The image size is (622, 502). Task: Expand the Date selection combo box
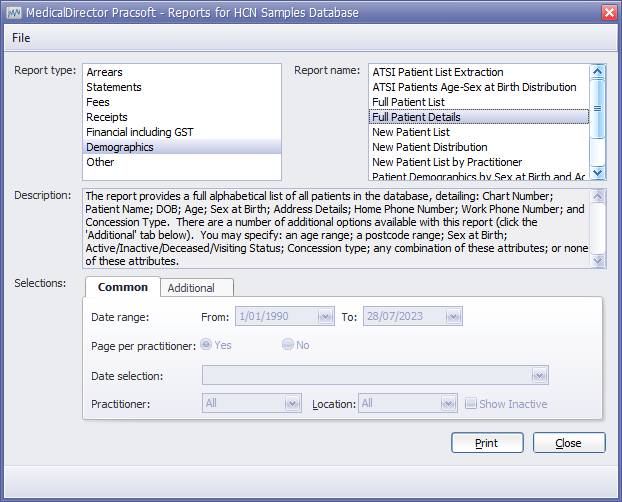click(x=539, y=376)
